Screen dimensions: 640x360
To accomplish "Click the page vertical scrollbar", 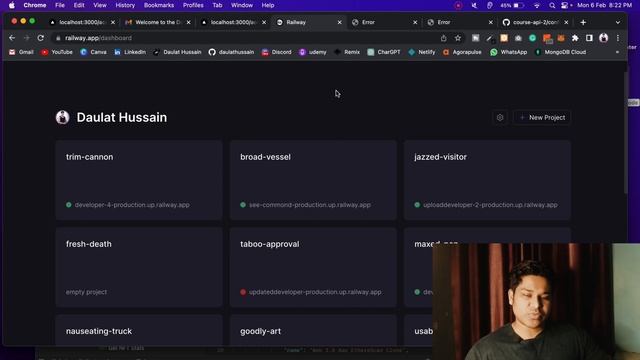I will pyautogui.click(x=625, y=133).
